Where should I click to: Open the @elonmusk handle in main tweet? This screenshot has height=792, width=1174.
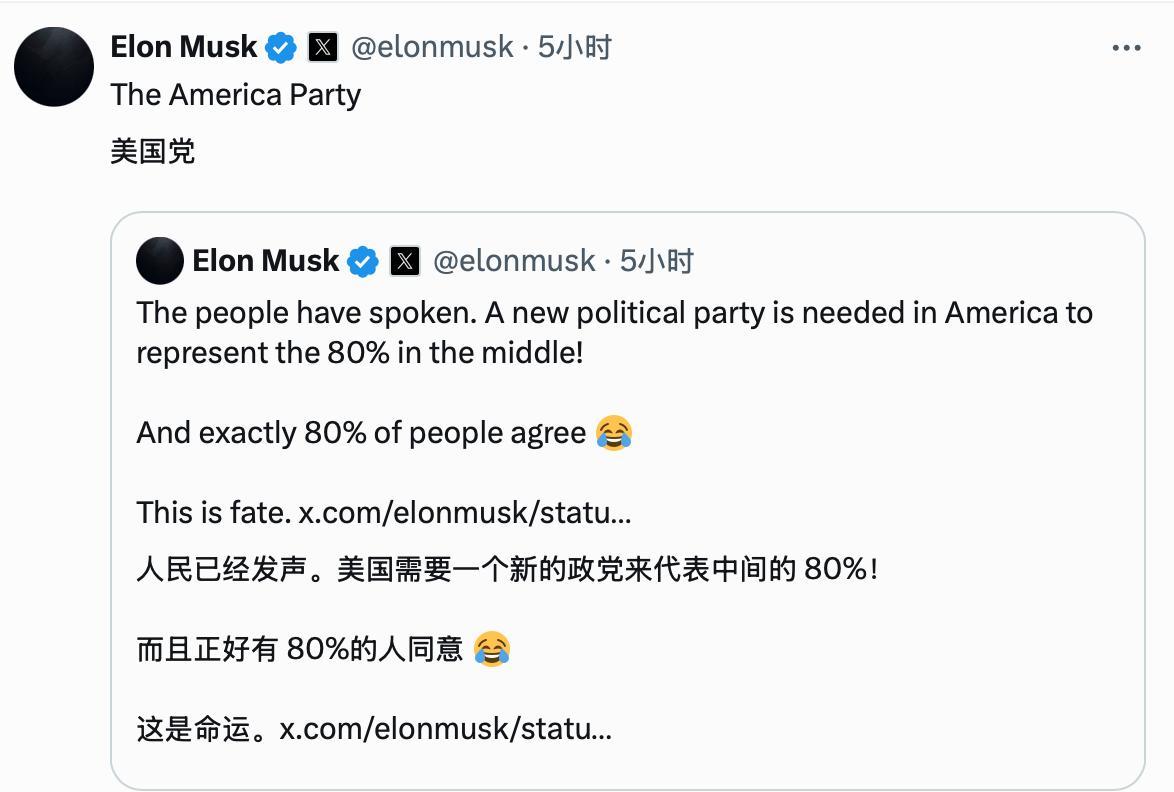[x=432, y=47]
